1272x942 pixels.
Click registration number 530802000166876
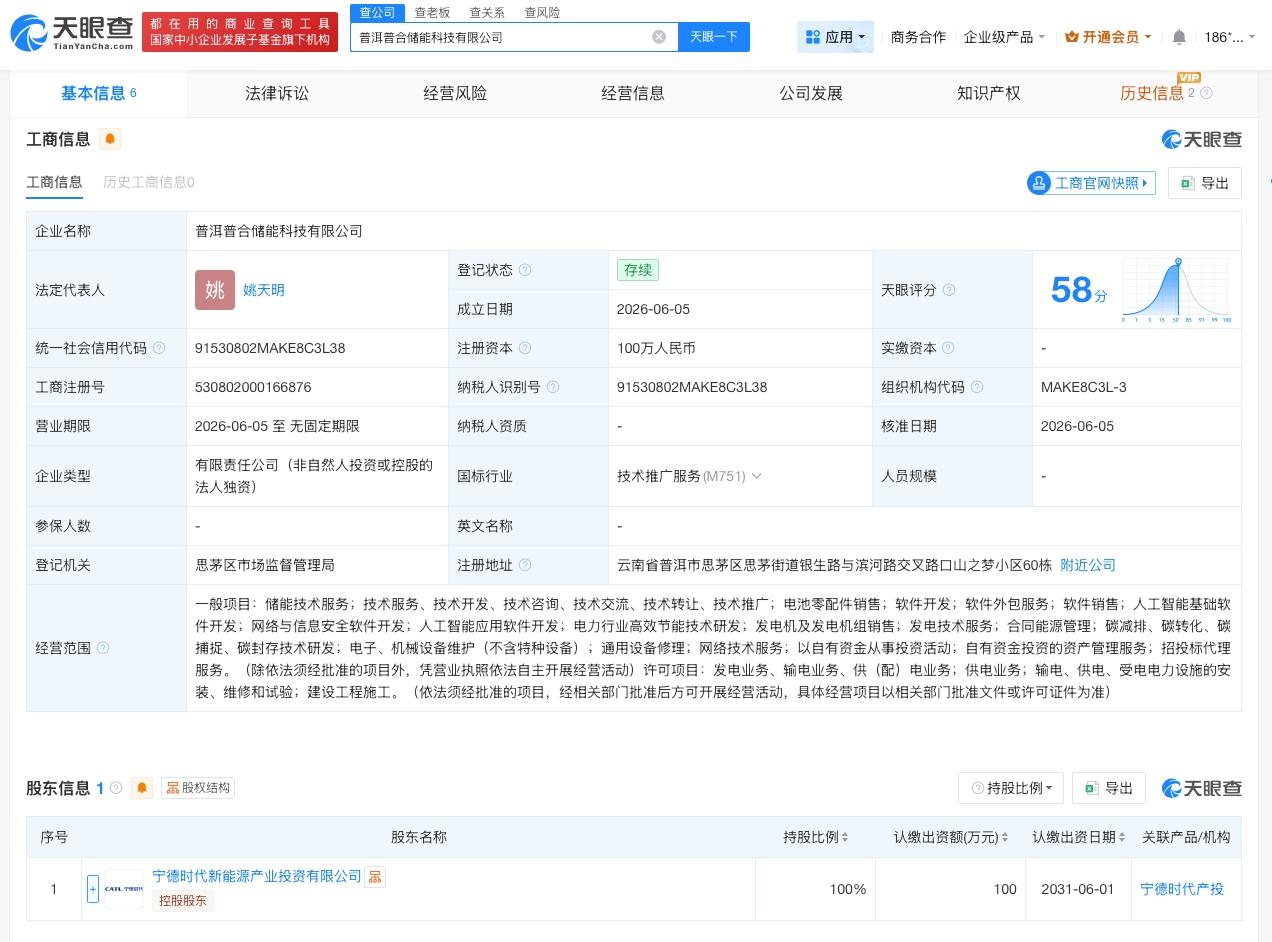point(253,387)
